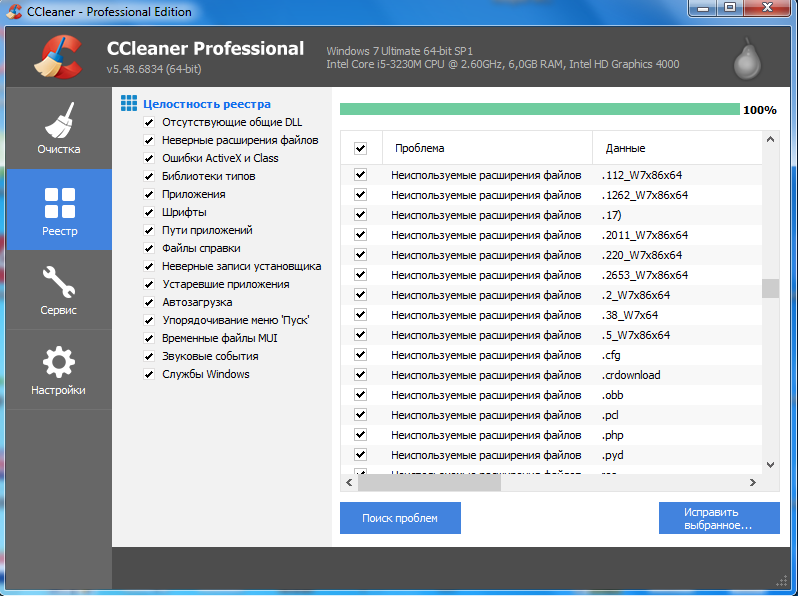Click the results list scroll-up arrow
Image resolution: width=798 pixels, height=596 pixels.
tap(771, 139)
